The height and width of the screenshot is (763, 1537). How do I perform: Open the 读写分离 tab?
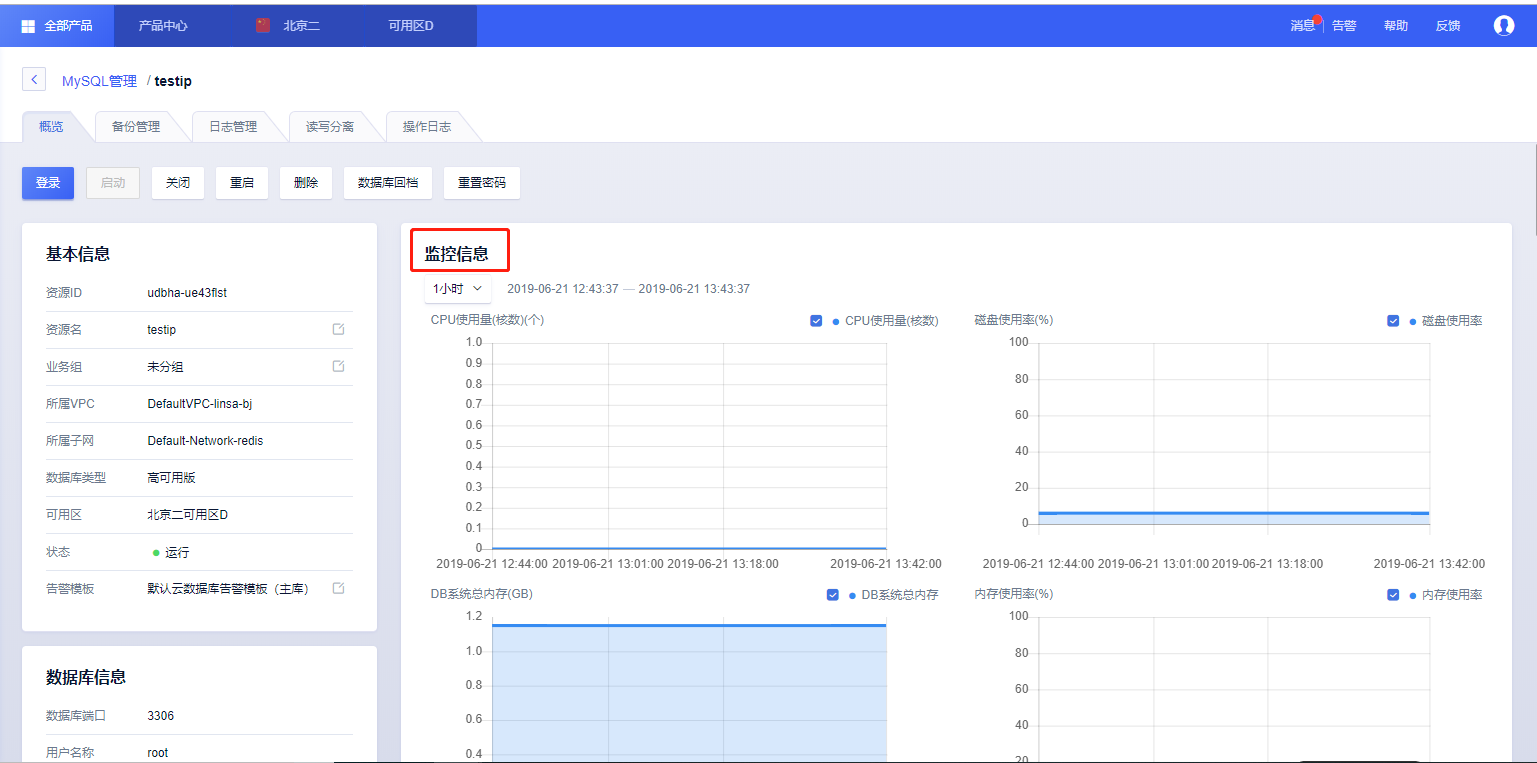[331, 126]
